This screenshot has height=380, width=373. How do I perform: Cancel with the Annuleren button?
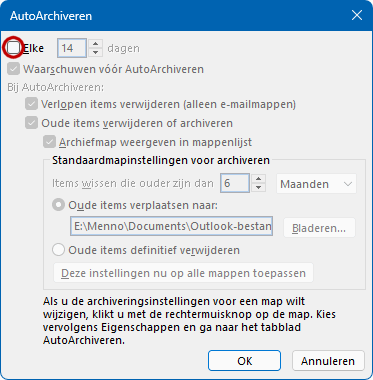pyautogui.click(x=328, y=361)
